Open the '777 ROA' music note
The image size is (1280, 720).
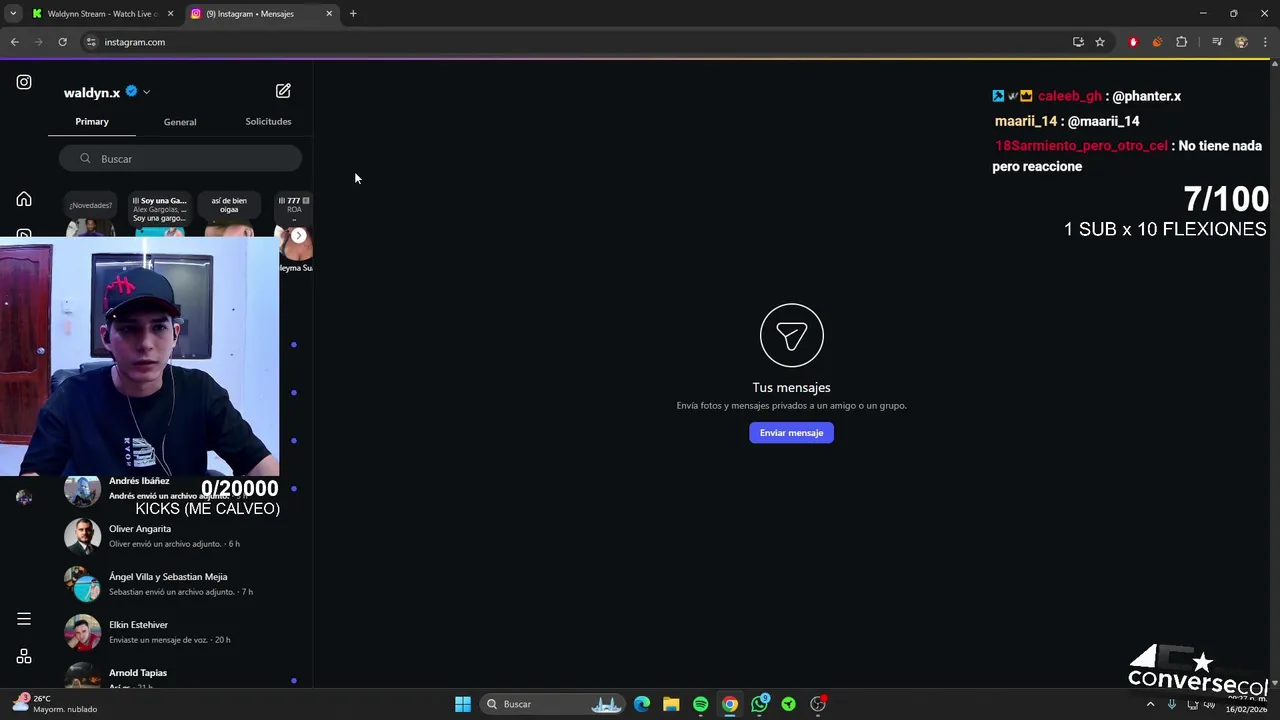[294, 206]
